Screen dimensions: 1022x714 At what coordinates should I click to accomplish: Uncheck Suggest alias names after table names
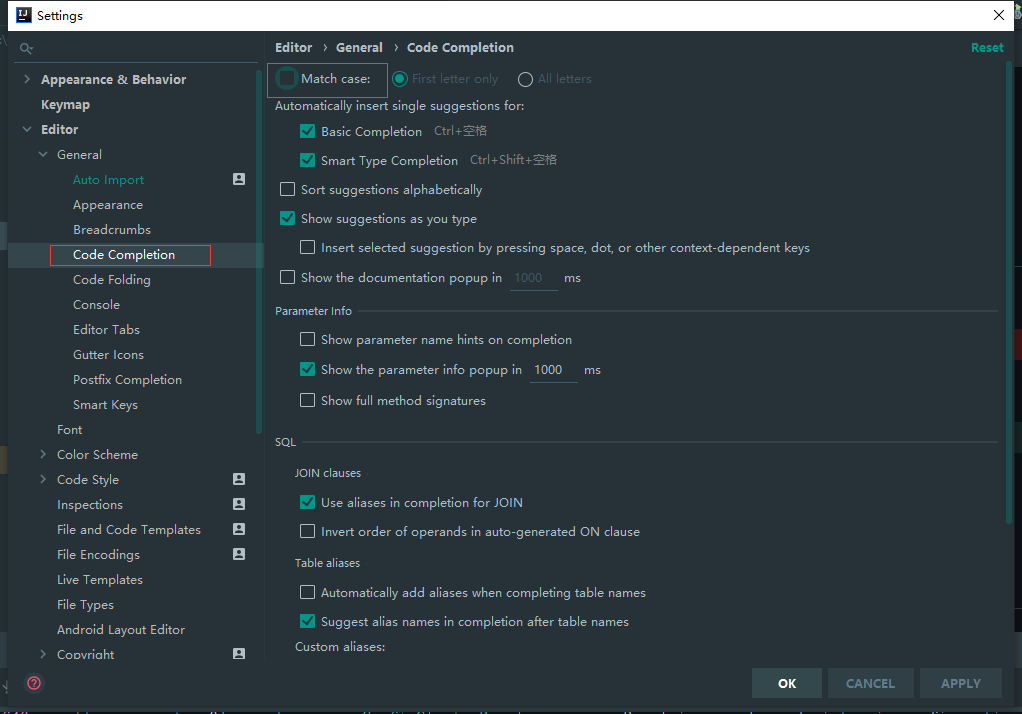coord(307,621)
